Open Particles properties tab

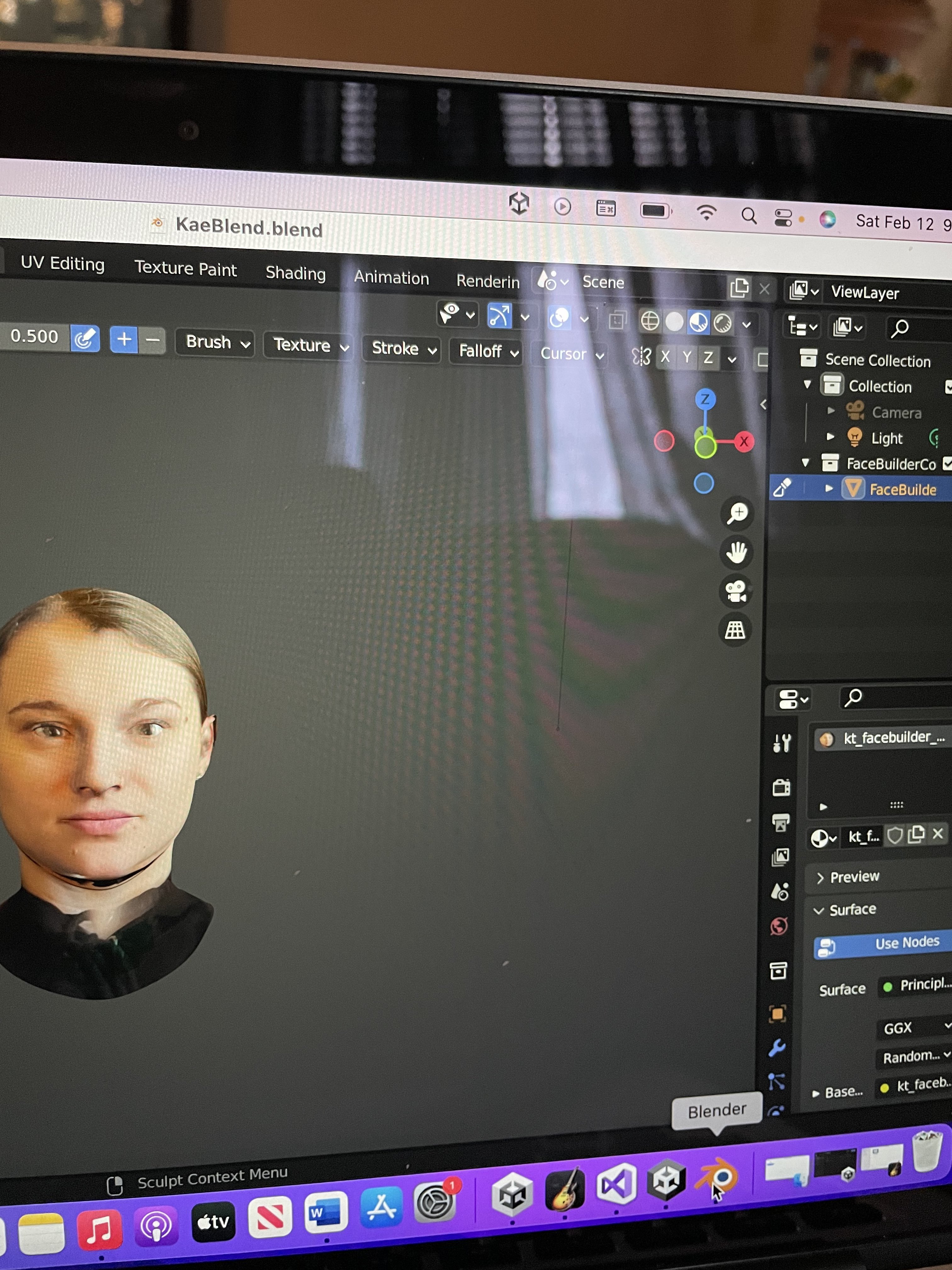(776, 1082)
